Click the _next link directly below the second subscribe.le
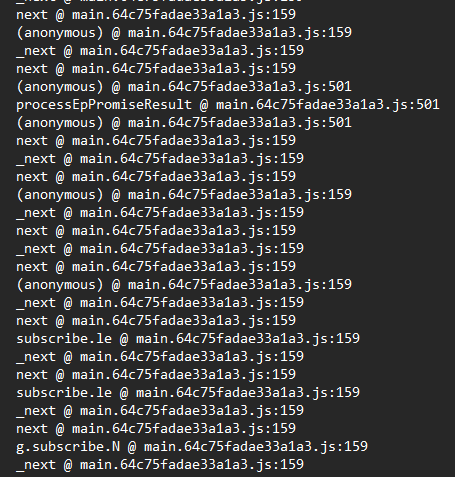 (x=192, y=411)
